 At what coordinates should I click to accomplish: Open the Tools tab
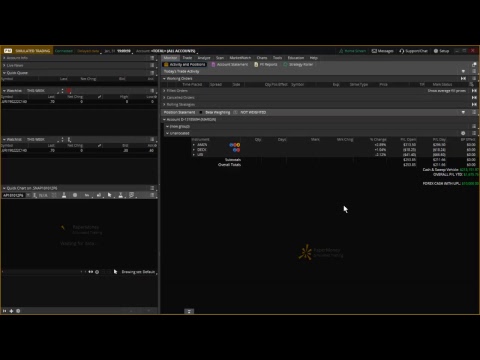click(277, 58)
